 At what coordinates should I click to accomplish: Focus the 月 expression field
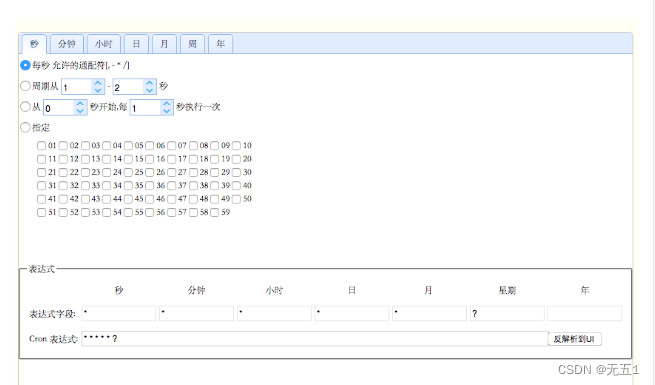[x=429, y=313]
